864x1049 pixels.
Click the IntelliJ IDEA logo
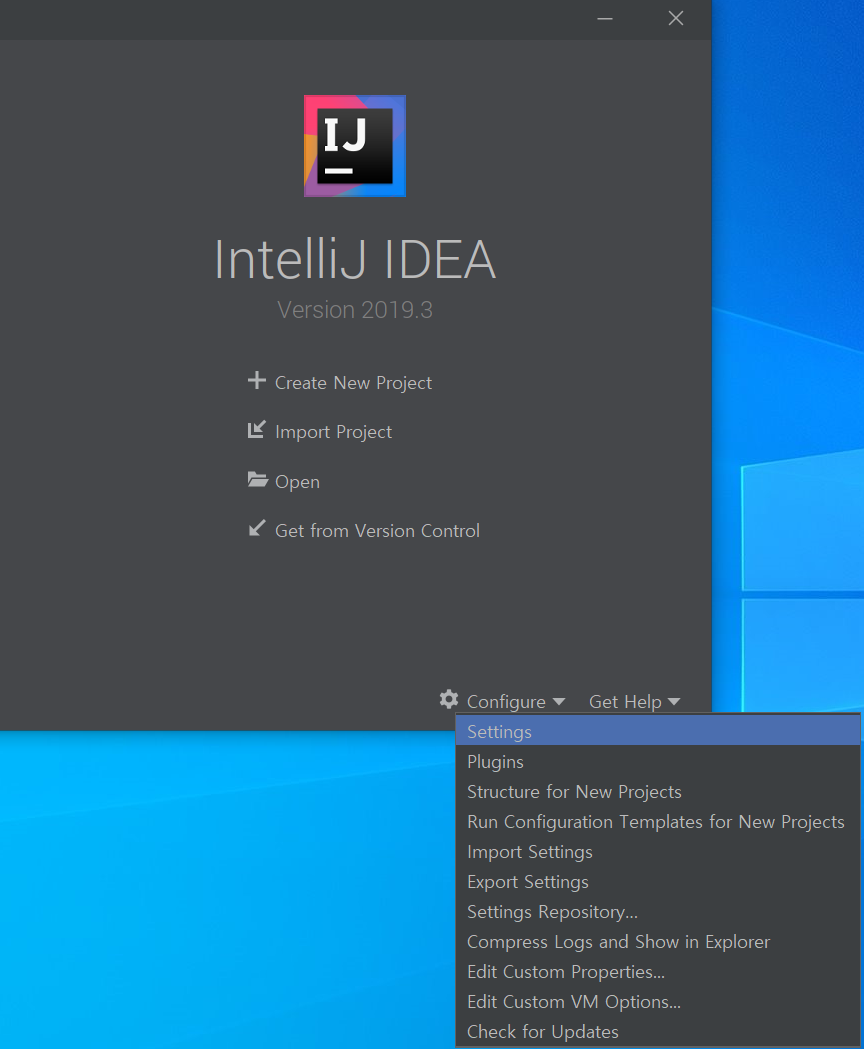pyautogui.click(x=355, y=146)
